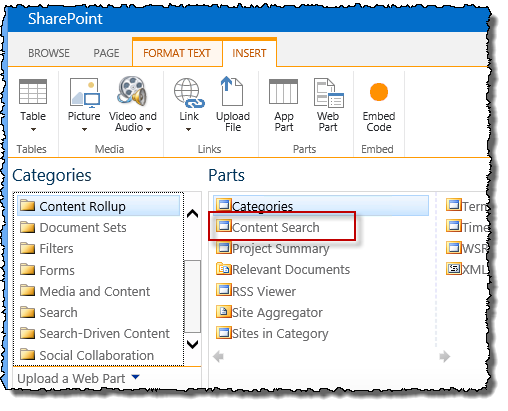Switch to the INSERT tab
The width and height of the screenshot is (508, 411).
tap(249, 53)
